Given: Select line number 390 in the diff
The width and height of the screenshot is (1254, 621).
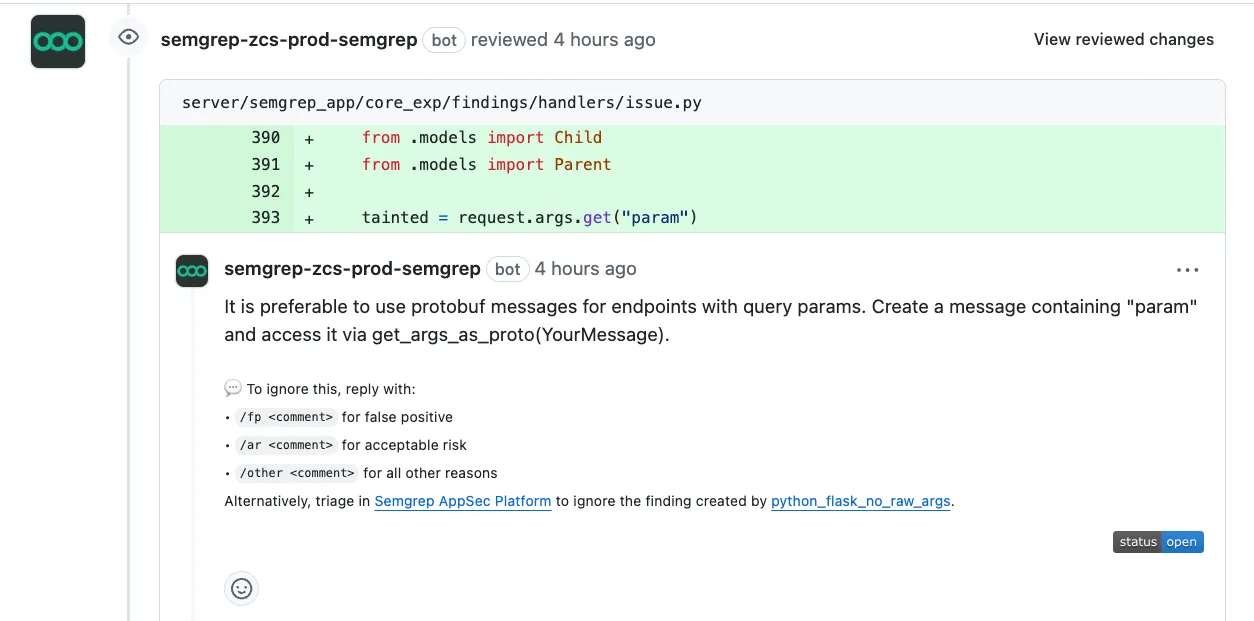Looking at the screenshot, I should coord(265,138).
